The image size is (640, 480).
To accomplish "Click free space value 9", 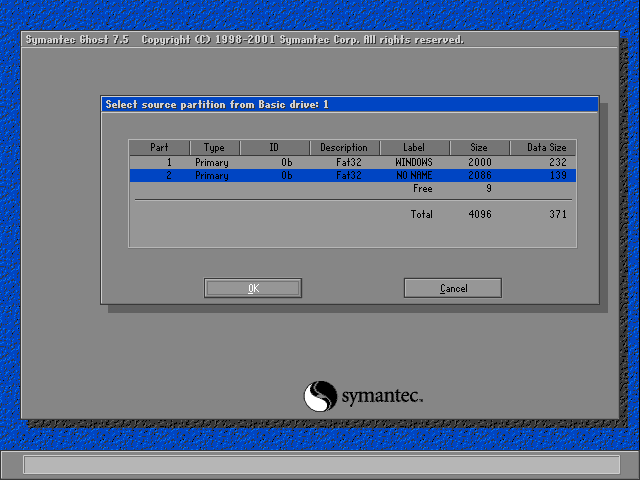I will pos(489,189).
